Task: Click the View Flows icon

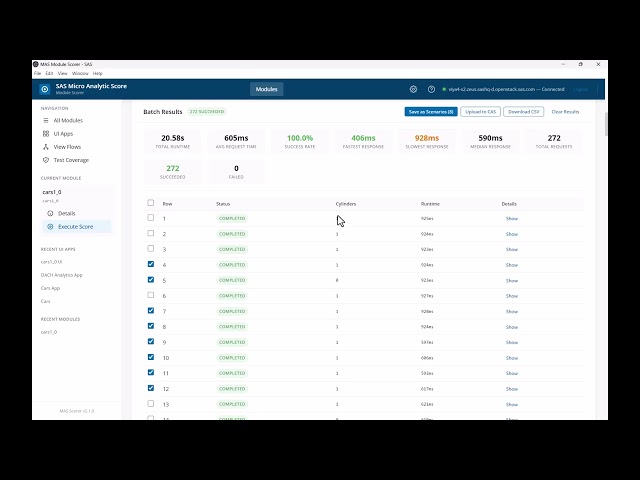Action: point(46,147)
